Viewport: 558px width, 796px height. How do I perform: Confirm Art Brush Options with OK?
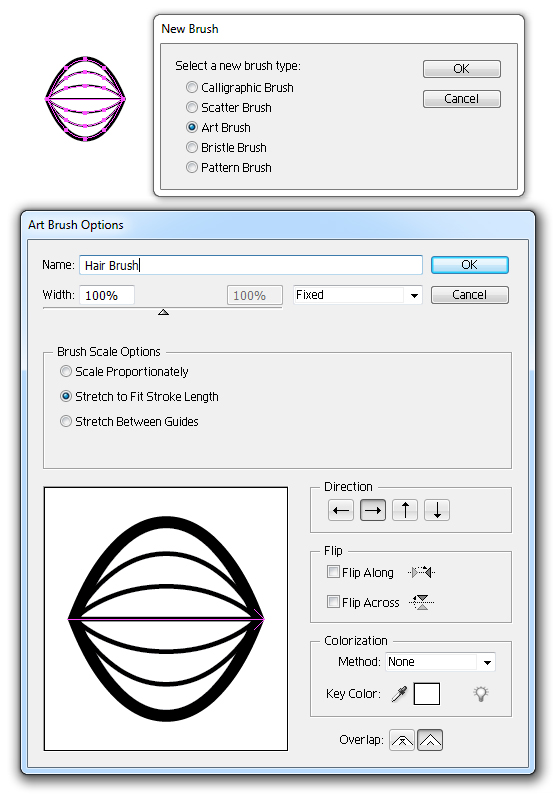point(470,265)
